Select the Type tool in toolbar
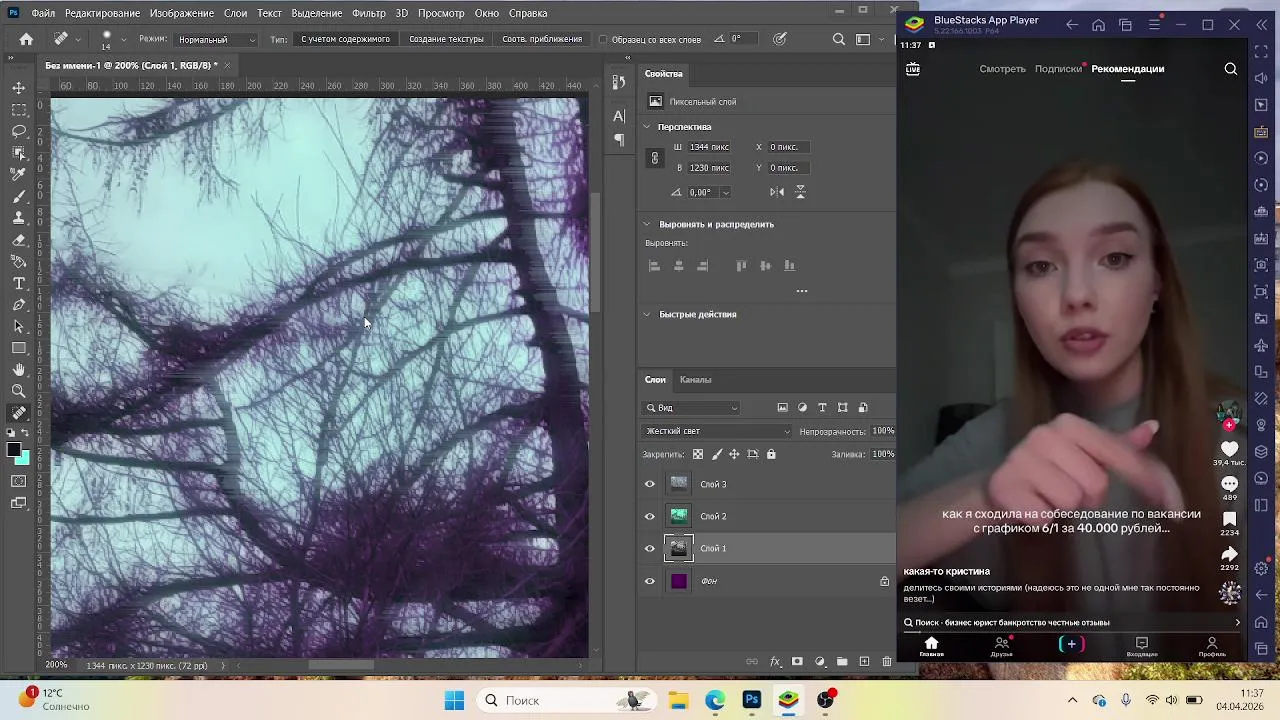 pos(19,284)
